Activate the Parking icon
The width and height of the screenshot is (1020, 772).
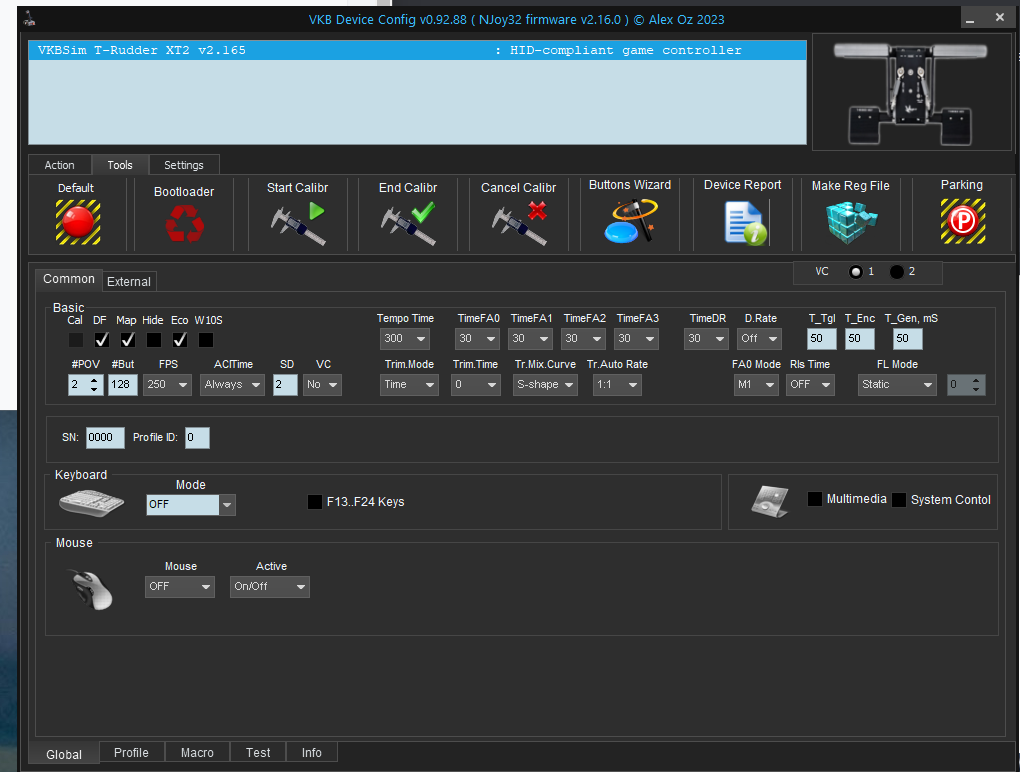click(963, 222)
